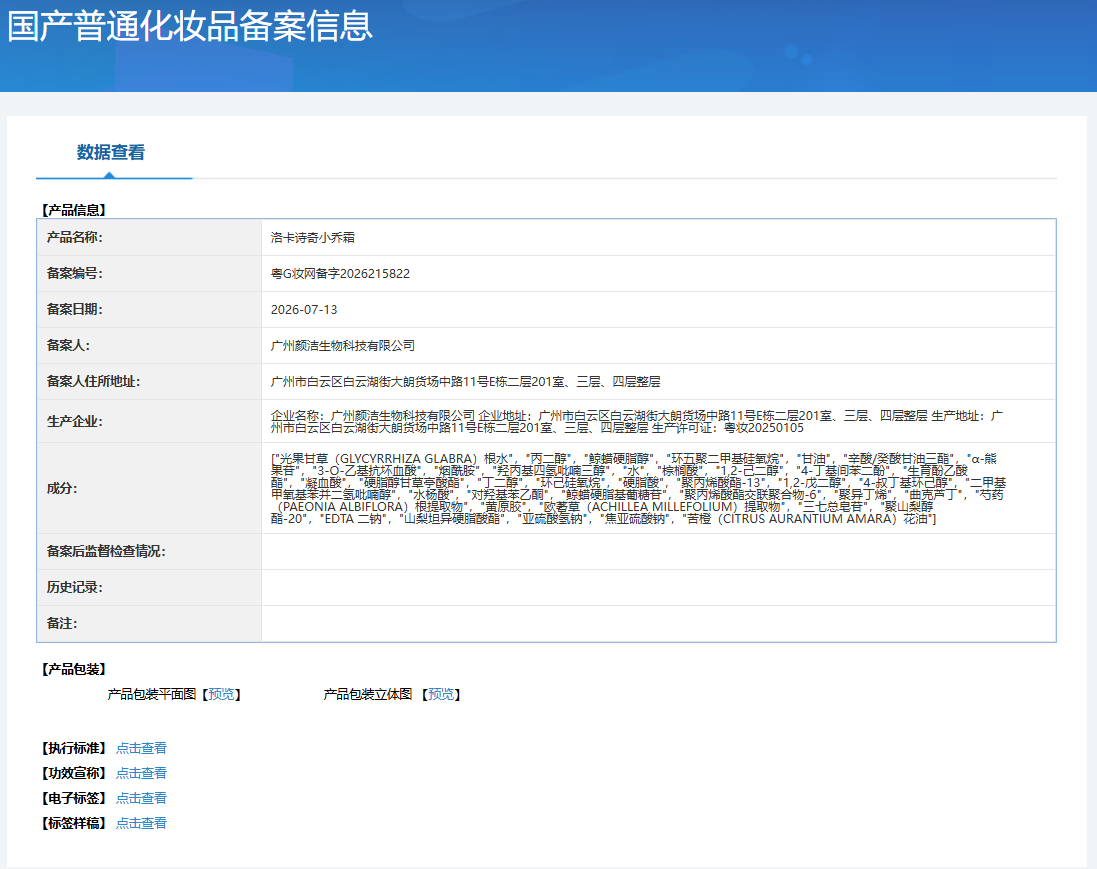The width and height of the screenshot is (1097, 869).
Task: Click the page title 国产普通化妆品备案信息
Action: 190,26
